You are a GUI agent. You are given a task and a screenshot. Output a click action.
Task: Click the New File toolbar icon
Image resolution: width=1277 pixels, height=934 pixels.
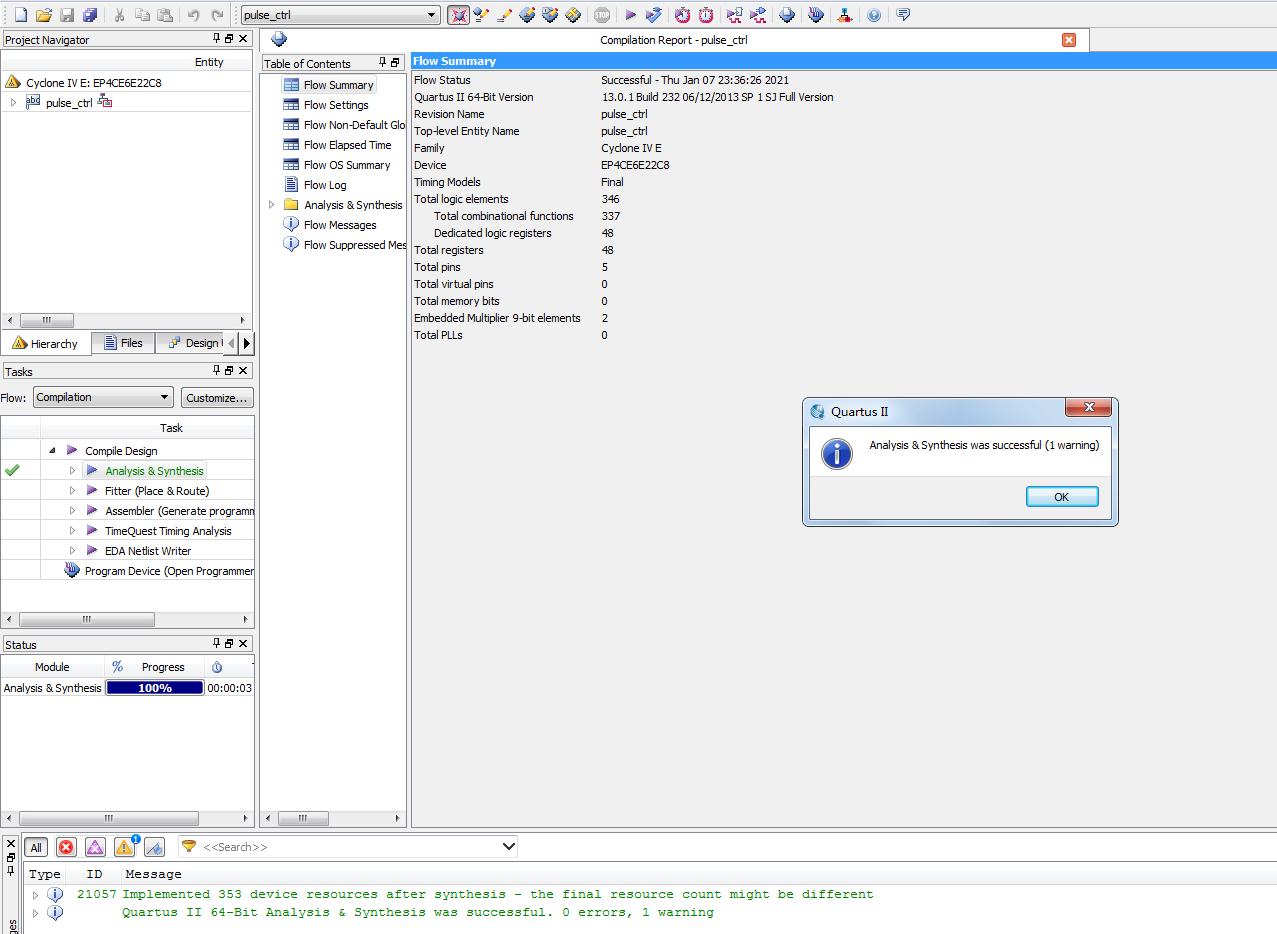coord(20,15)
